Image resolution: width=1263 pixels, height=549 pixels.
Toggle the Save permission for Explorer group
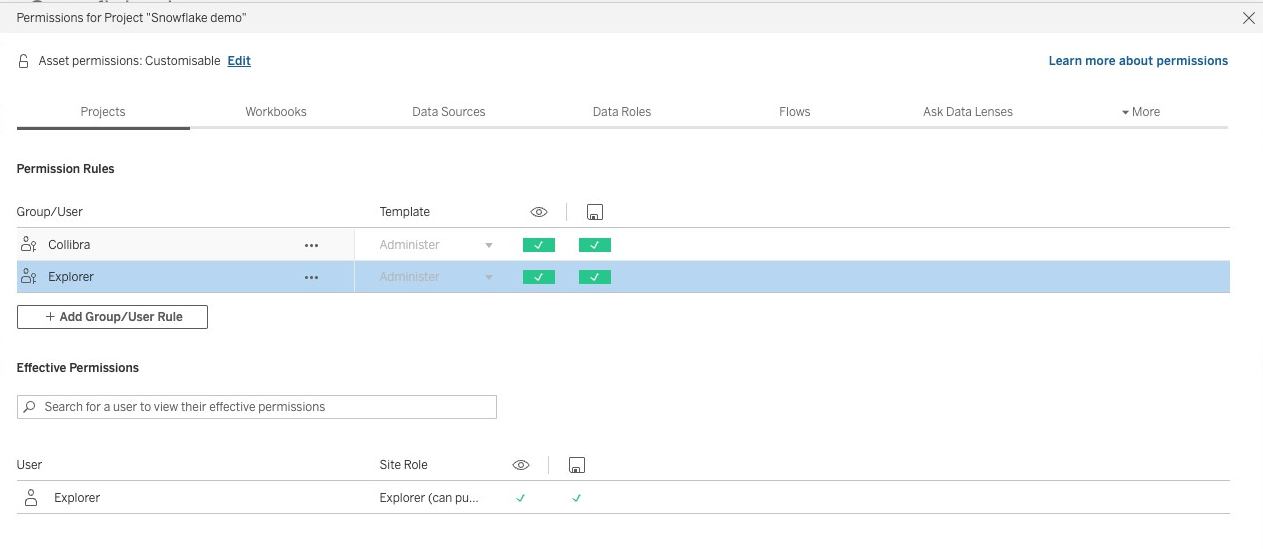tap(595, 277)
